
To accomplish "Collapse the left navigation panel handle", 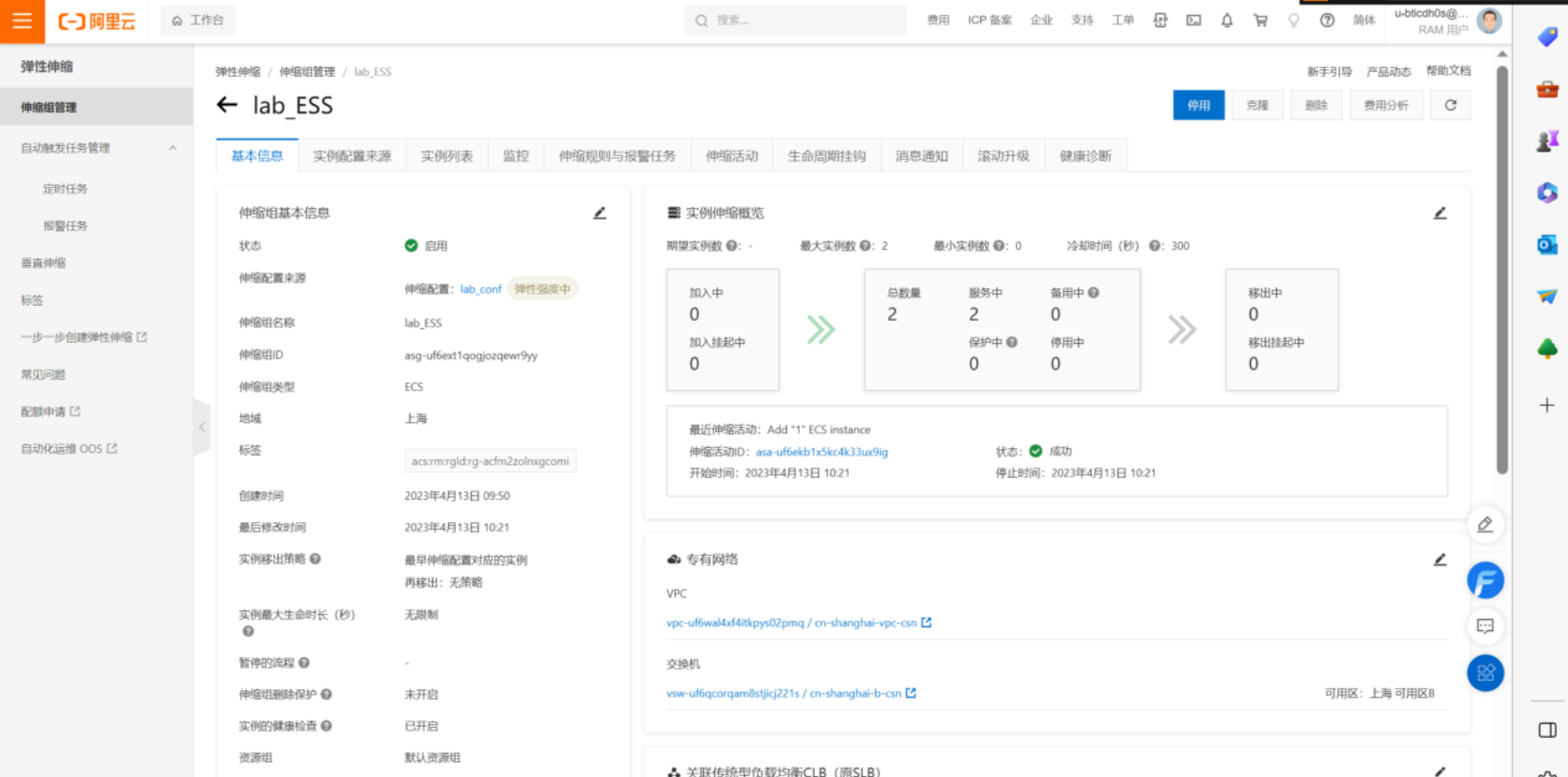I will pyautogui.click(x=202, y=428).
